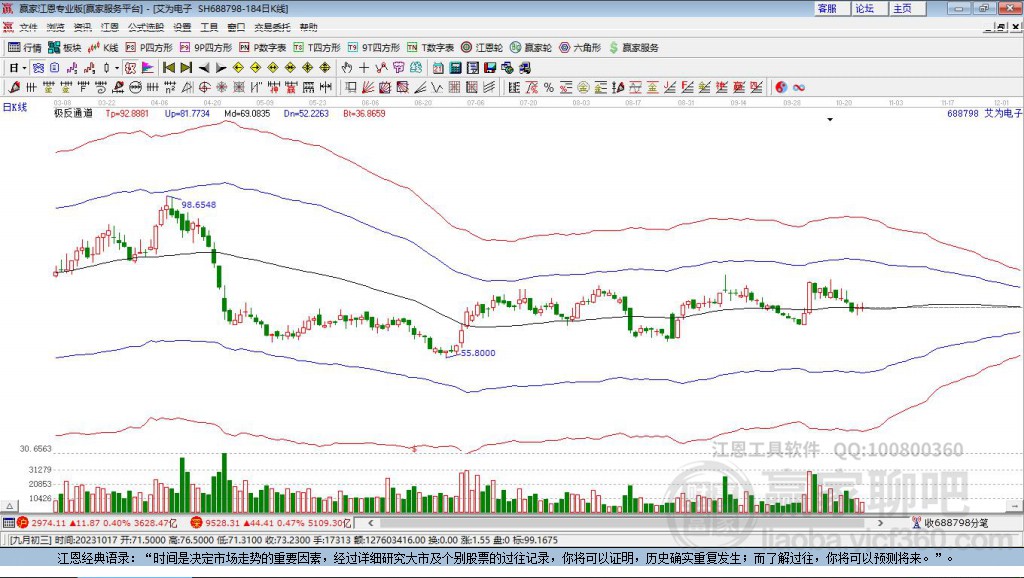Toggle the highlighted 极 channel indicator button
Viewport: 1024px width, 578px height.
[x=131, y=68]
